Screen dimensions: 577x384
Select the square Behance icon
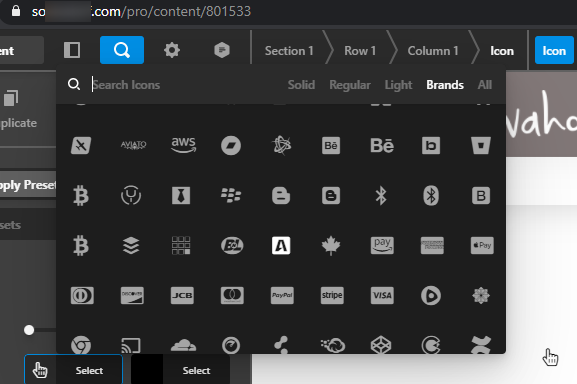331,145
